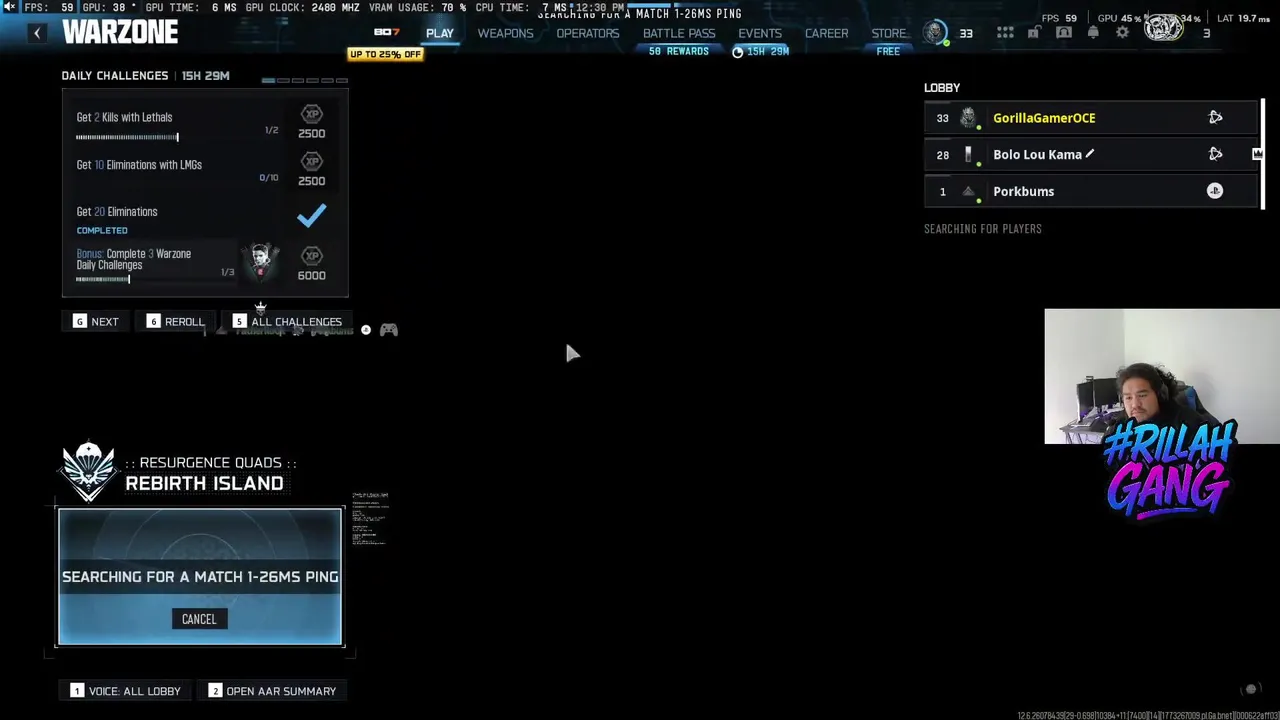Open the headset voice channels icon
This screenshot has height=720, width=1280.
click(x=1063, y=33)
